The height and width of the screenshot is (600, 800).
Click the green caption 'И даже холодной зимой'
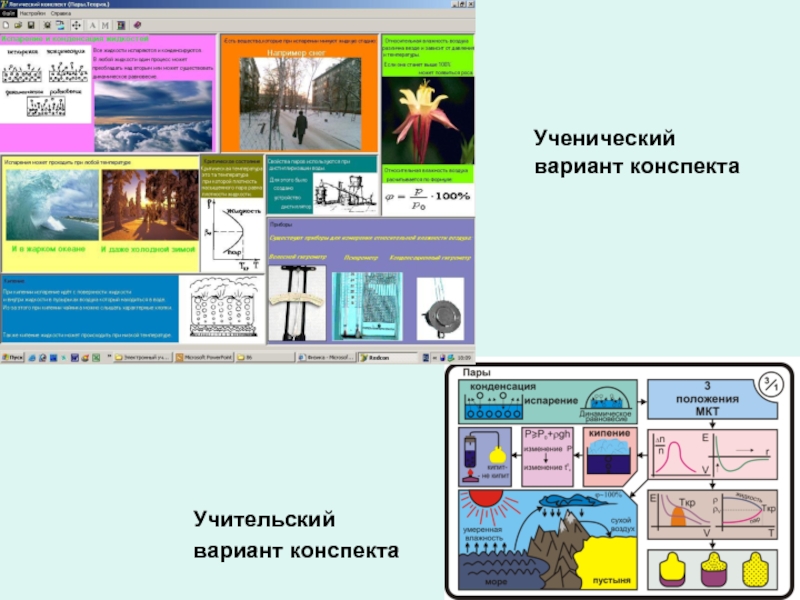tap(148, 249)
